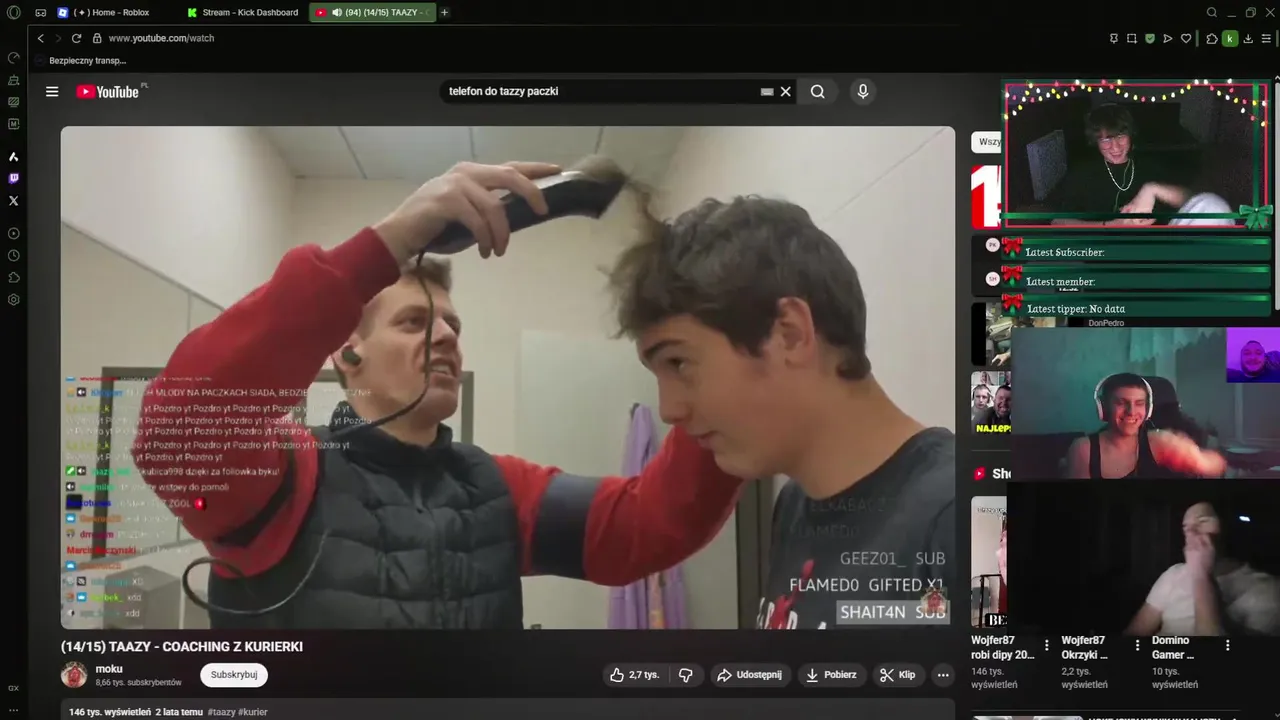
Task: Select the (94) (14/15) TAAZY YouTube tab
Action: click(x=372, y=12)
